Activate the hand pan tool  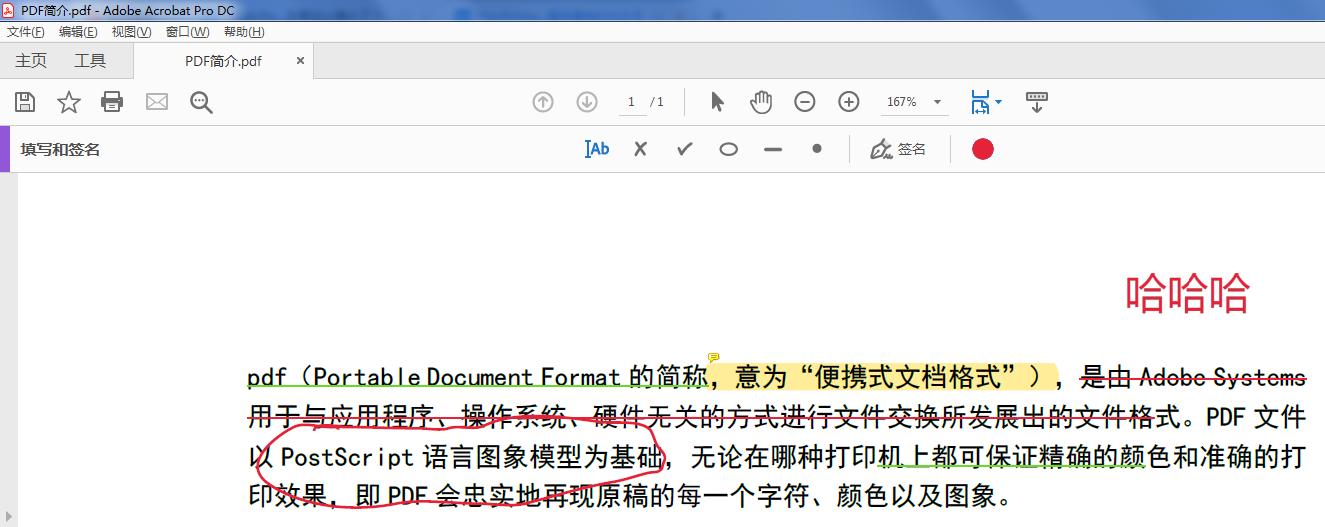coord(762,102)
